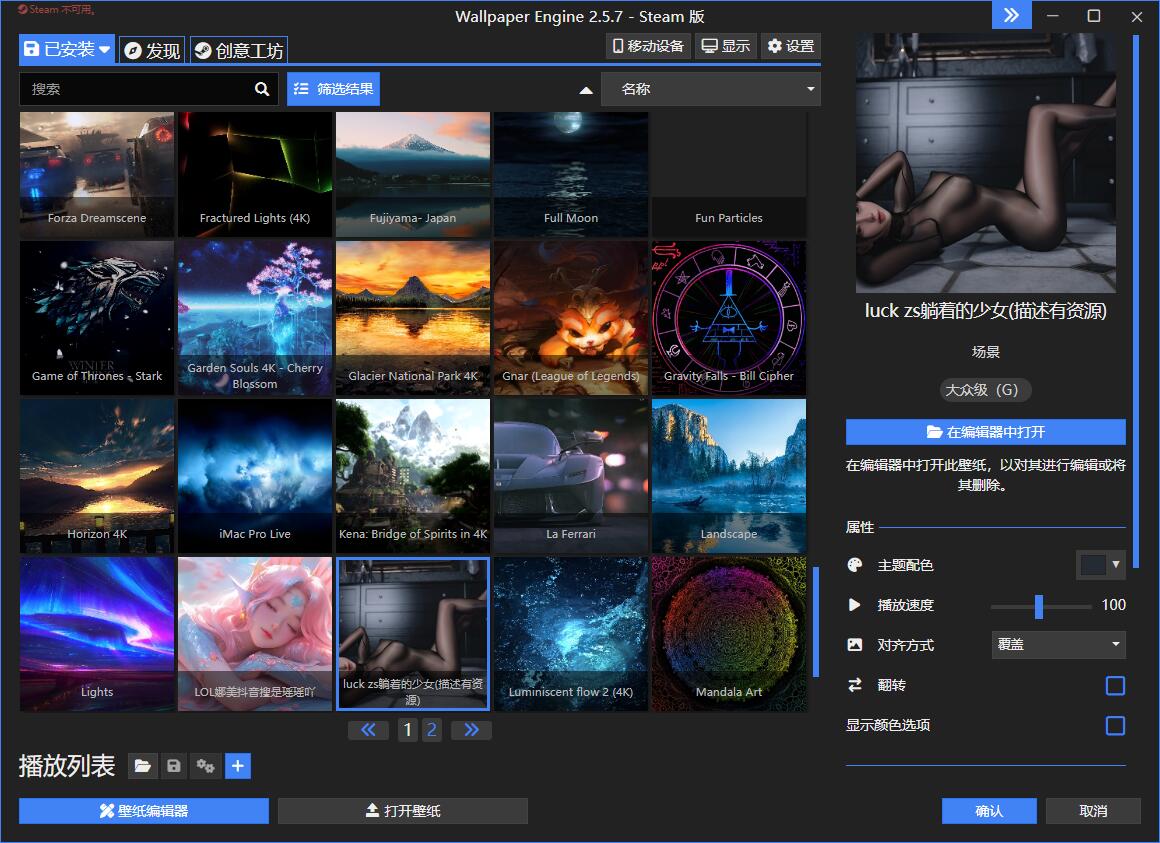
Task: Open the theme color swatch dropdown
Action: point(1101,565)
